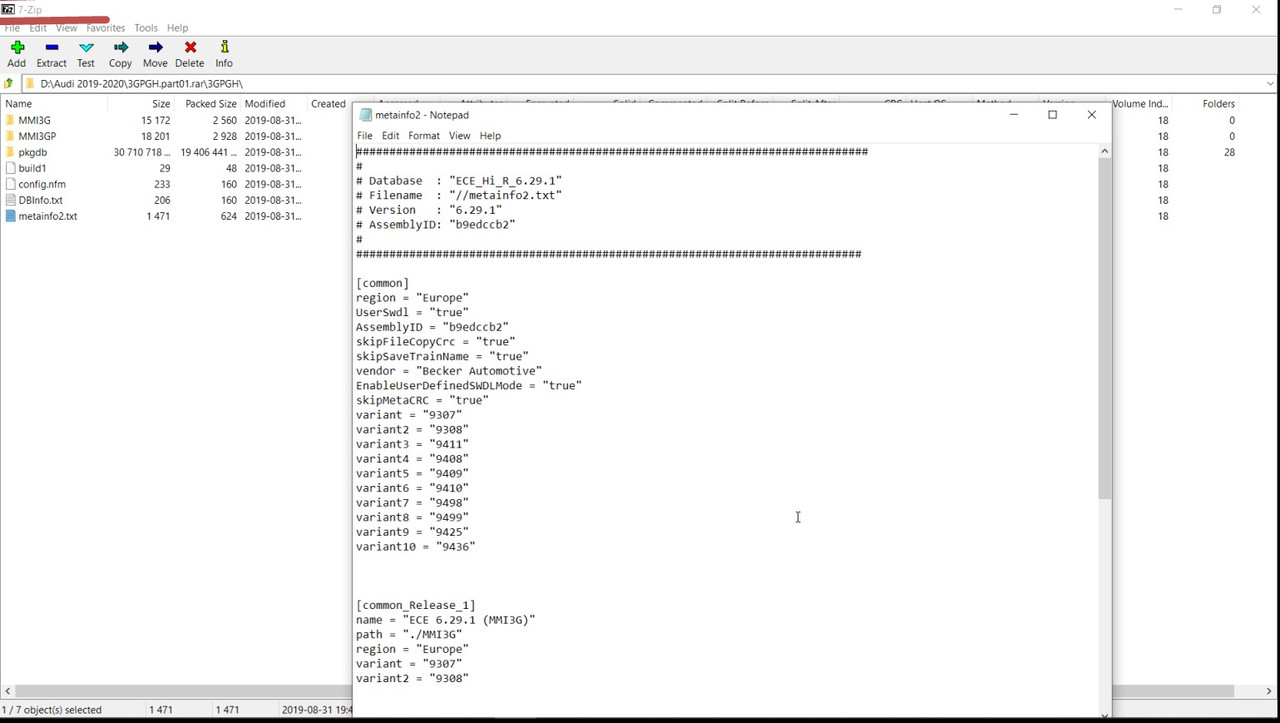Screen dimensions: 1280x723
Task: Click the up-folder icon beside address bar
Action: [9, 84]
